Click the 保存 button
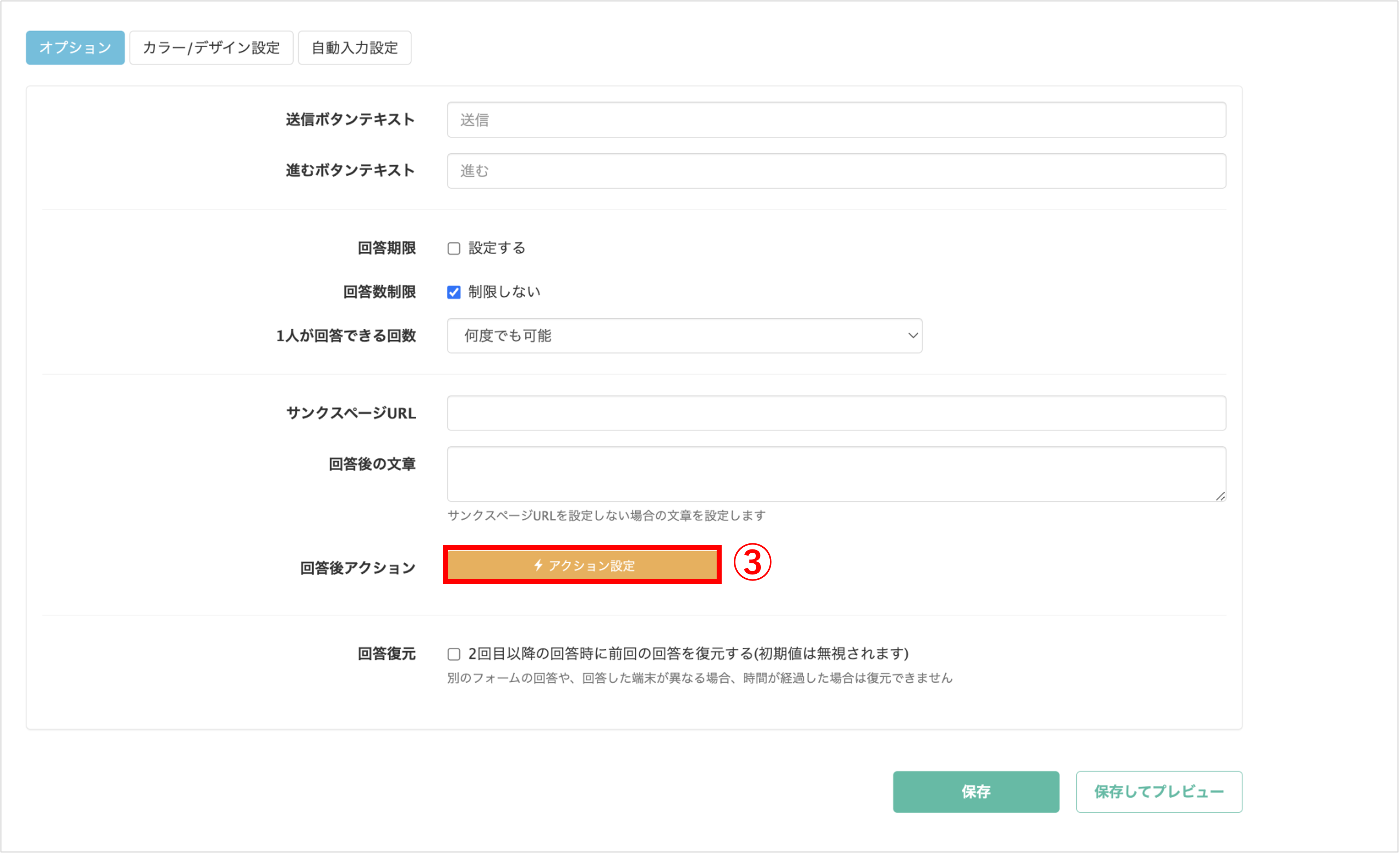Screen dimensions: 1400x854 (x=976, y=793)
